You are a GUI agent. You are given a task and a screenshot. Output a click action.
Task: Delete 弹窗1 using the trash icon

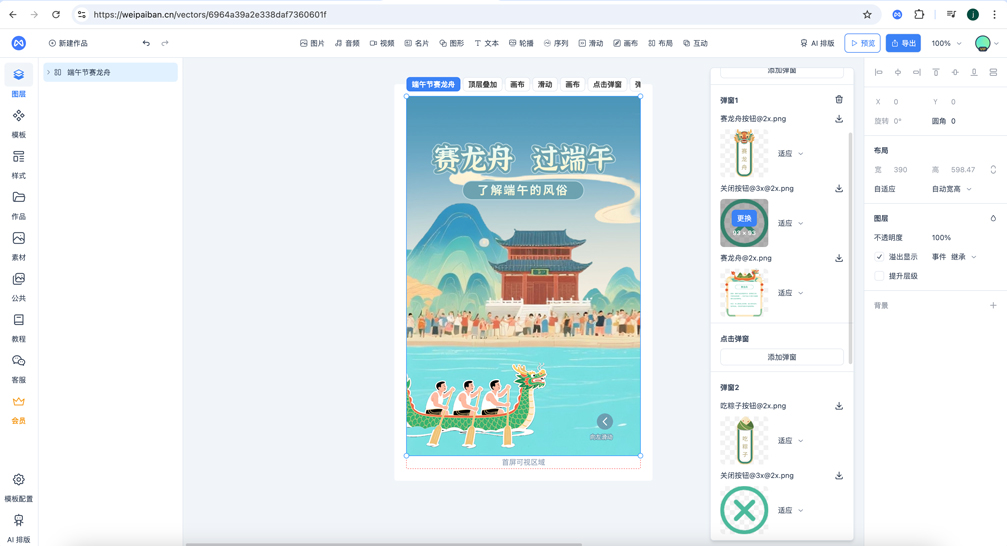pos(839,100)
